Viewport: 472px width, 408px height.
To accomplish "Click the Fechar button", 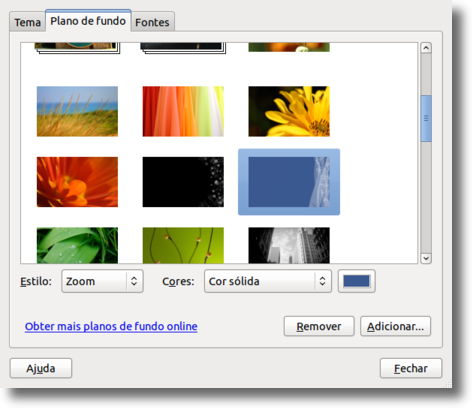I will (x=411, y=368).
